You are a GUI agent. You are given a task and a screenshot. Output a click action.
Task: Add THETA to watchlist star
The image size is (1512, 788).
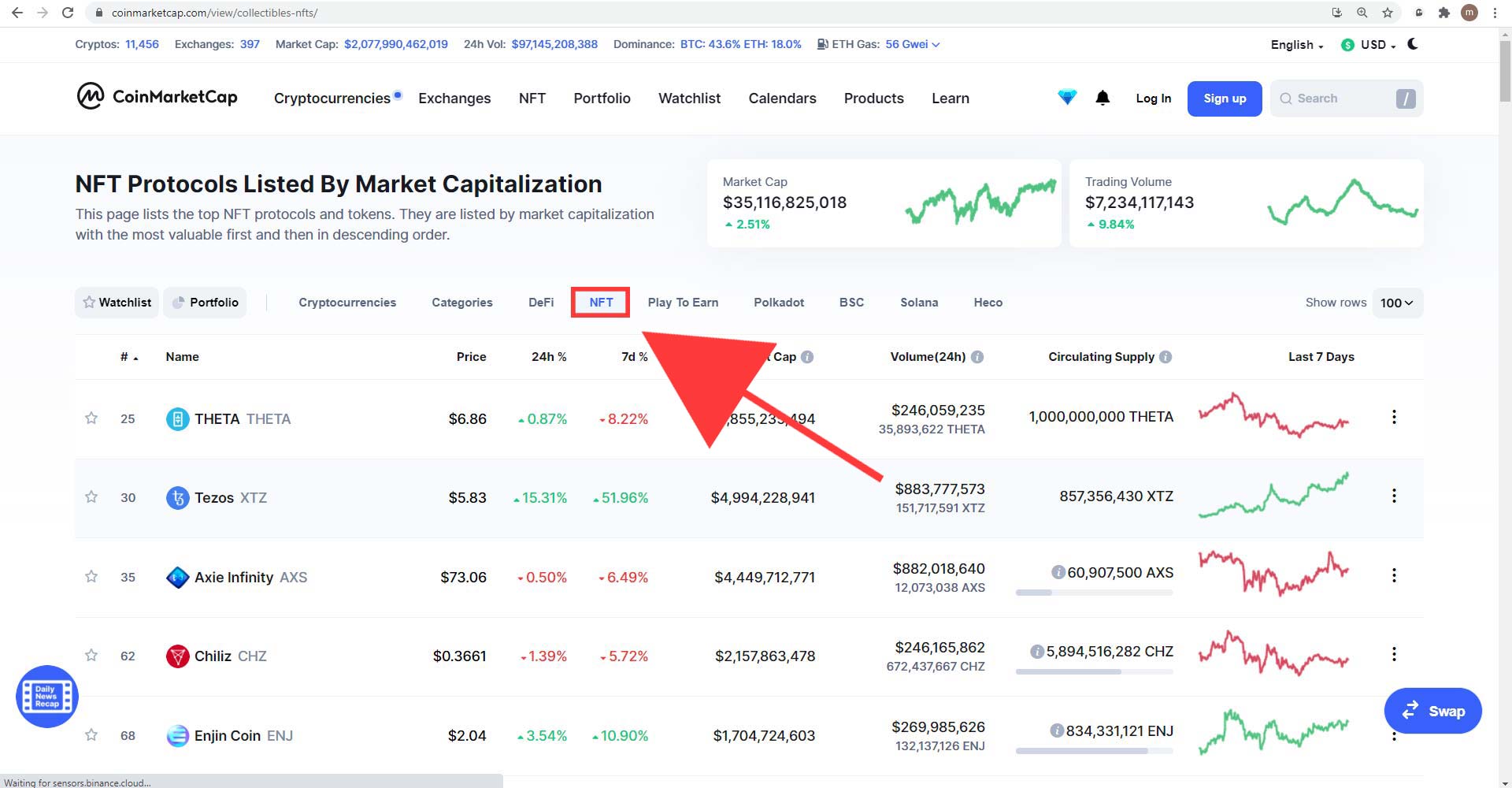[91, 418]
